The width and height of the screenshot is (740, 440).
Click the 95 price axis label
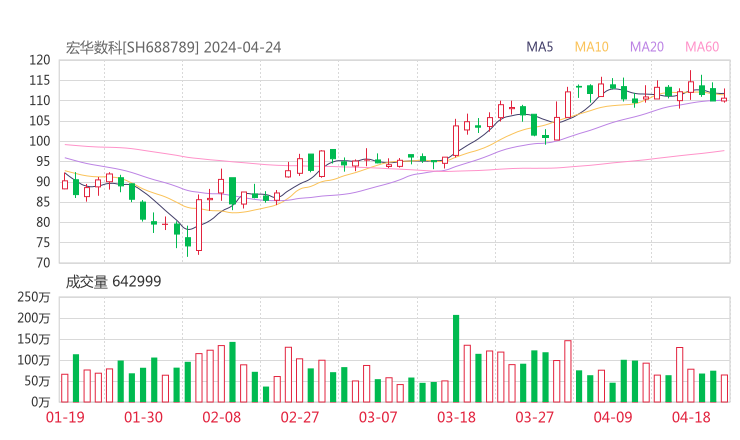click(x=43, y=161)
